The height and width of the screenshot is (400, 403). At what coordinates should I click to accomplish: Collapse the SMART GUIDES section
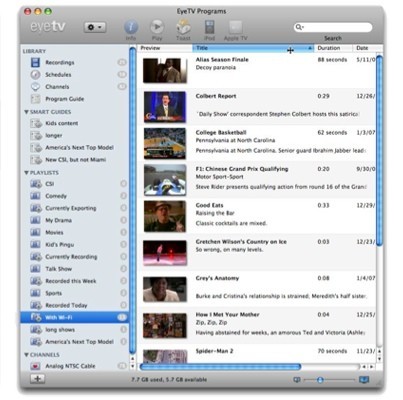26,112
